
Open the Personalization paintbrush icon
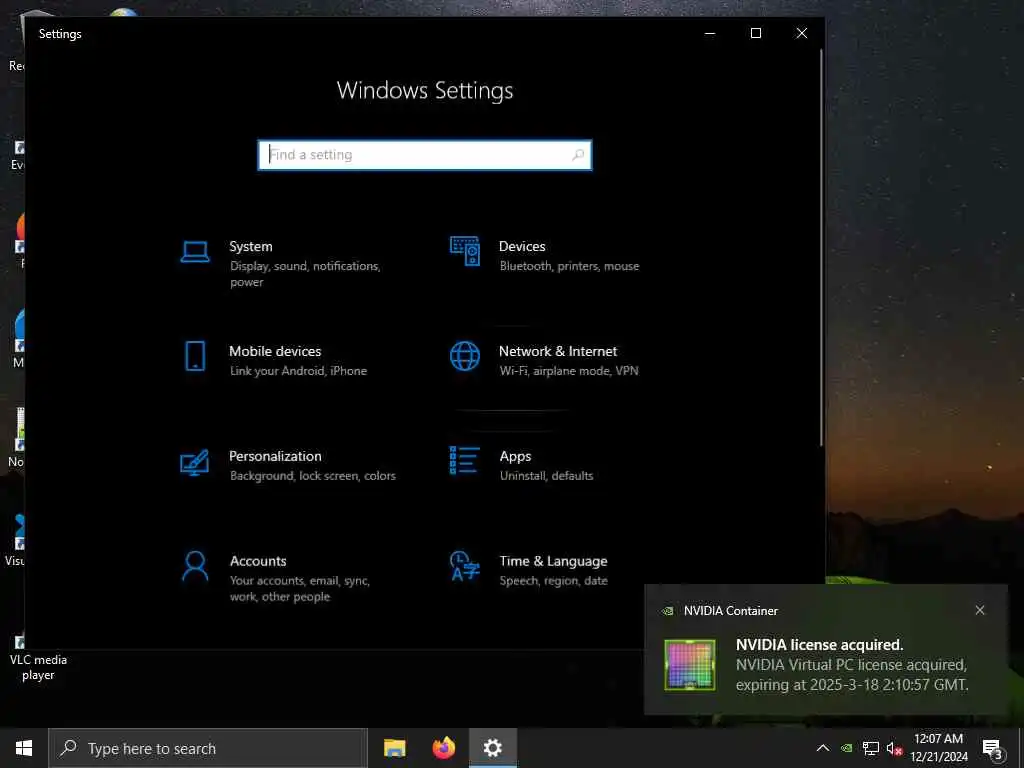coord(195,462)
